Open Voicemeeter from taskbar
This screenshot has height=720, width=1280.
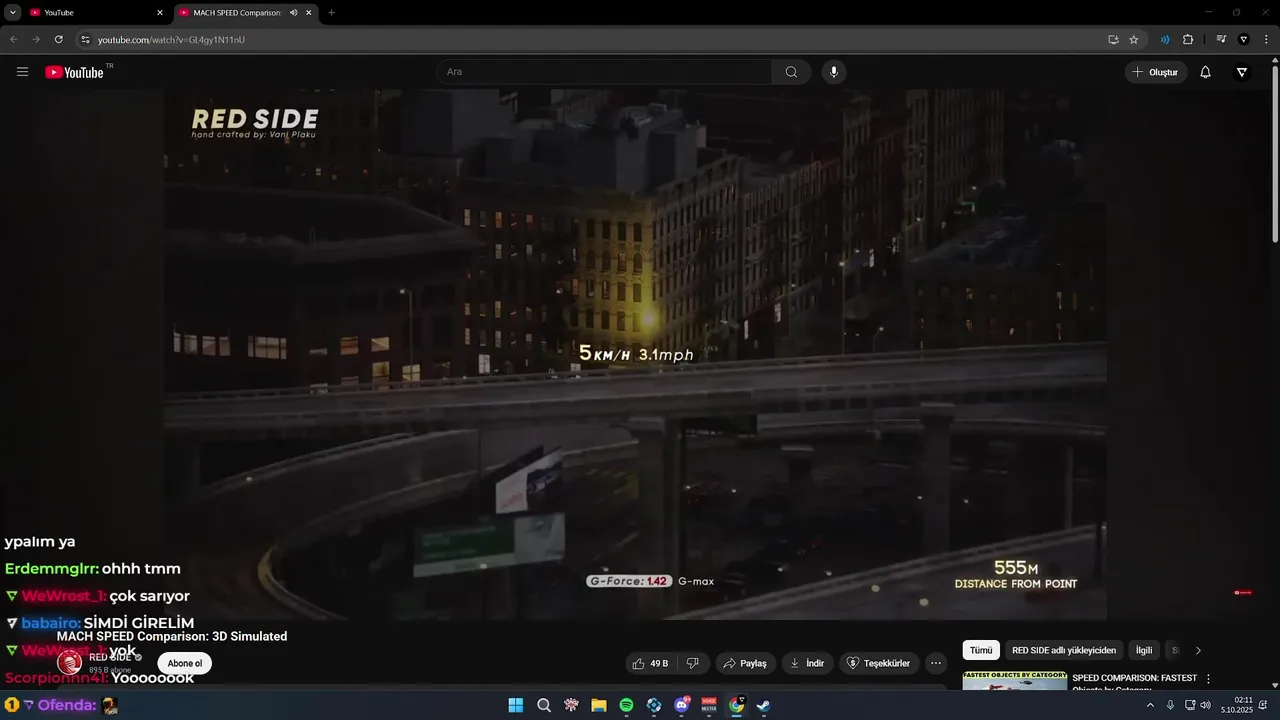click(709, 705)
